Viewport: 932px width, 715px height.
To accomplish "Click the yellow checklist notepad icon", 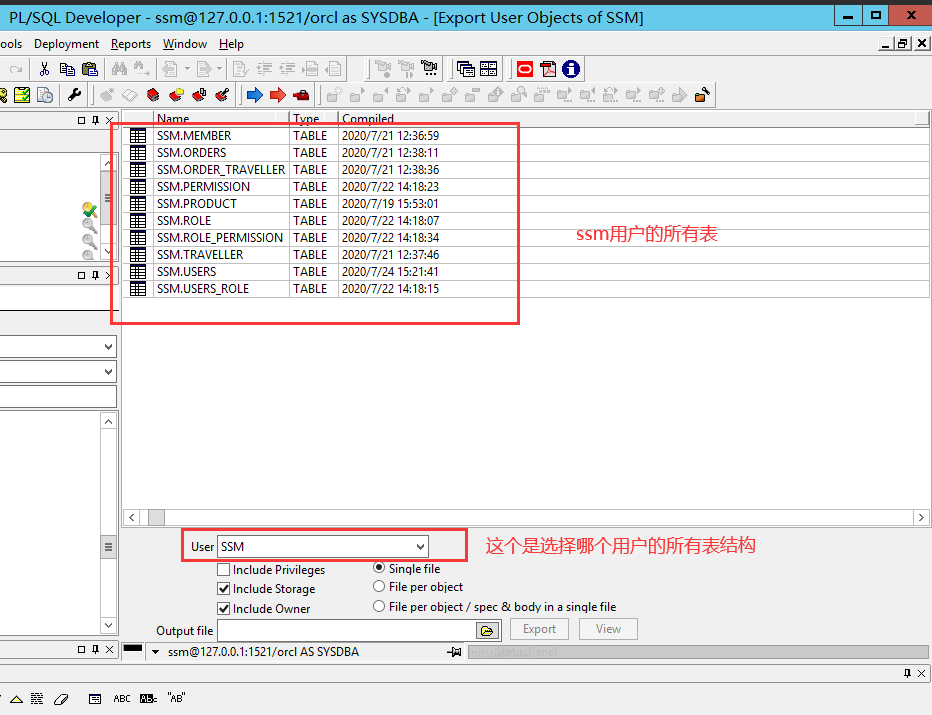I will [x=22, y=95].
